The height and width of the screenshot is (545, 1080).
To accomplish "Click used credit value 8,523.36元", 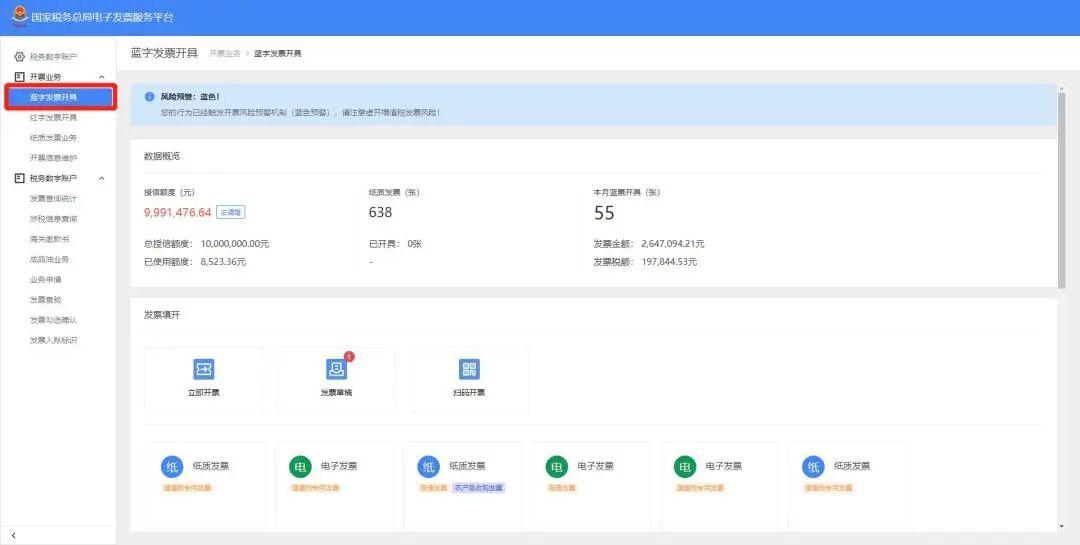I will (223, 262).
